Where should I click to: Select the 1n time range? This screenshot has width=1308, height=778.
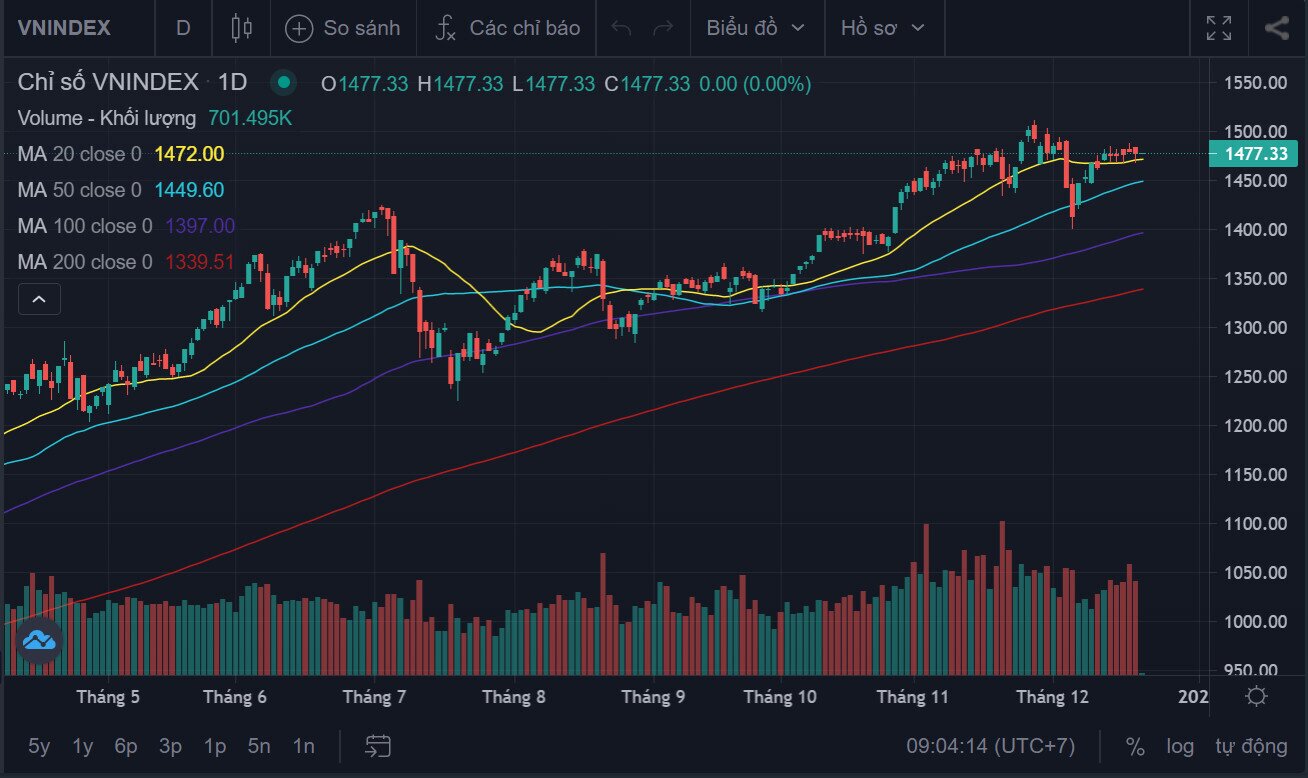(x=303, y=746)
